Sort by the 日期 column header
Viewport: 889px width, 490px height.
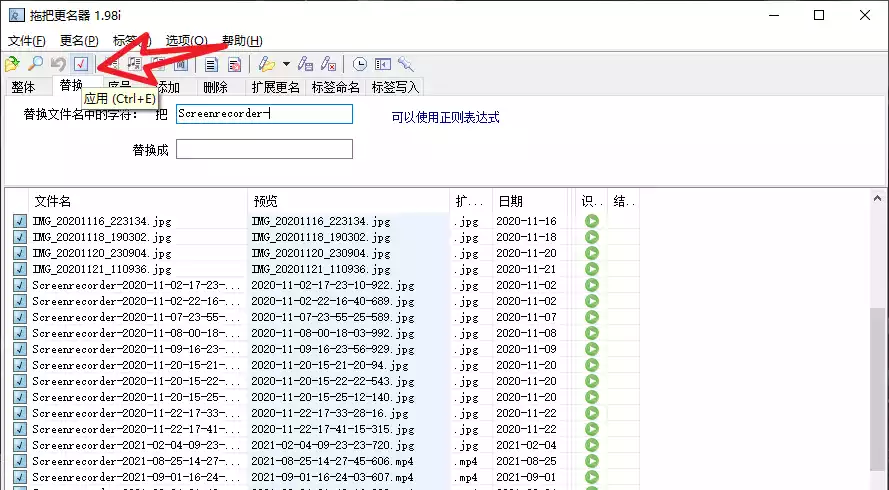click(x=530, y=201)
